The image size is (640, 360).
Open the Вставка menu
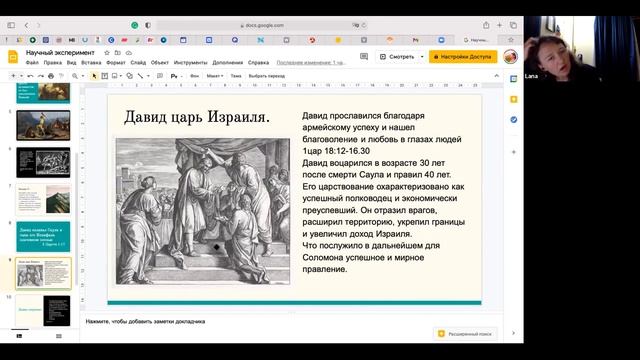91,63
